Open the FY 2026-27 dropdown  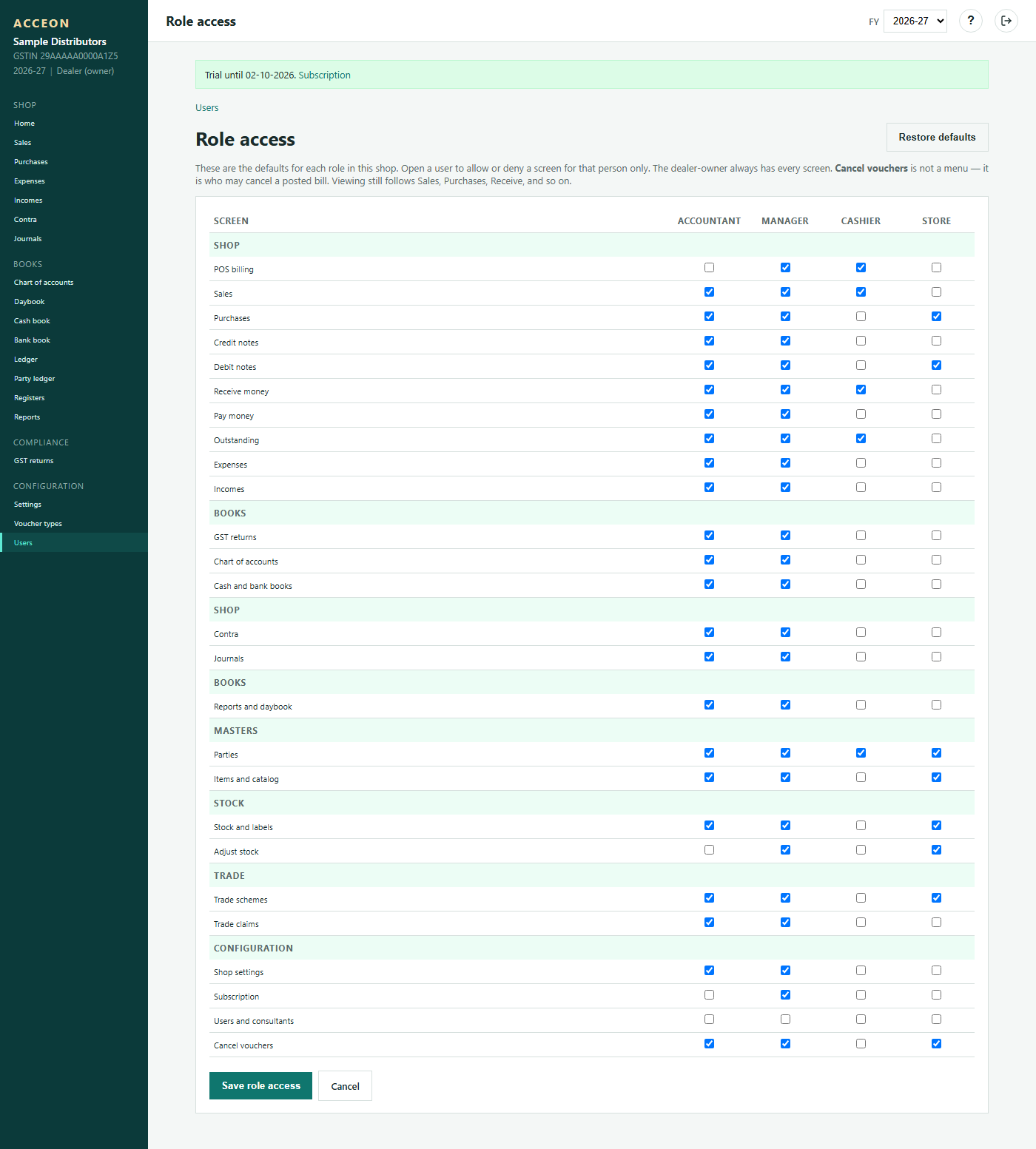(915, 21)
